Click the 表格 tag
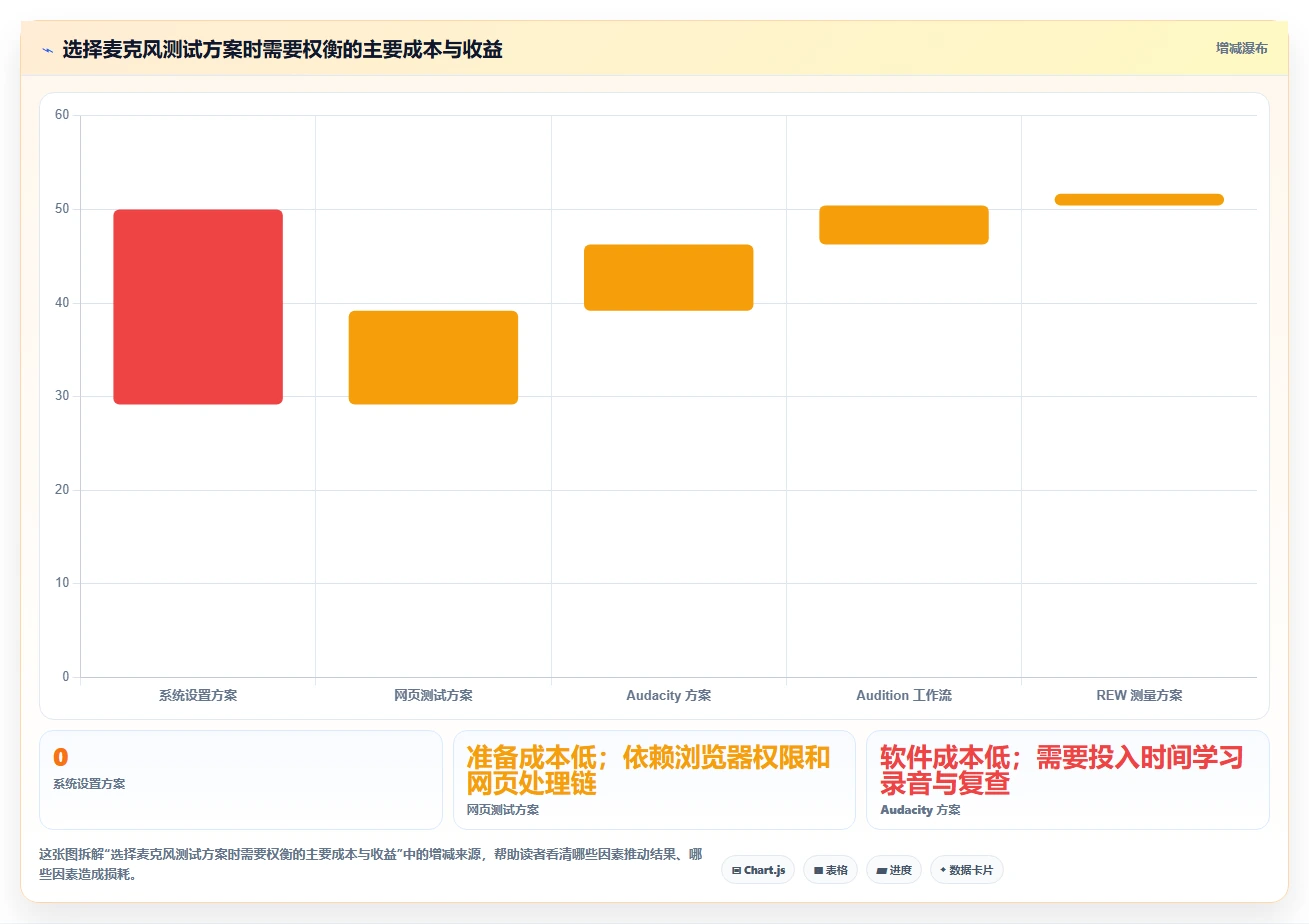 coord(830,870)
